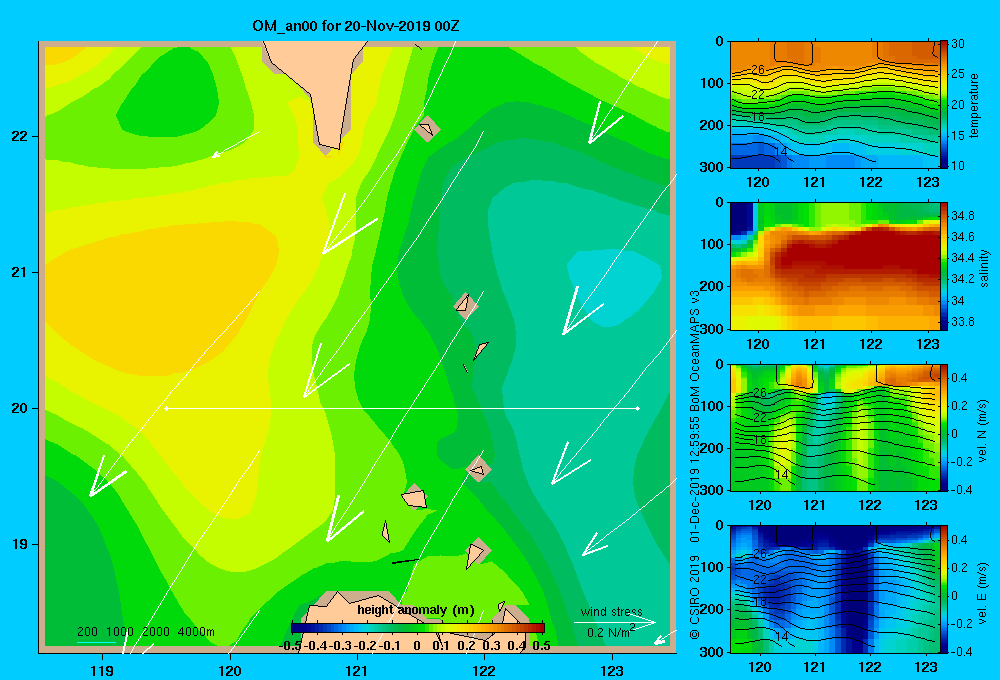The image size is (1000, 680).
Task: Click the temperature color scale bar
Action: (944, 105)
